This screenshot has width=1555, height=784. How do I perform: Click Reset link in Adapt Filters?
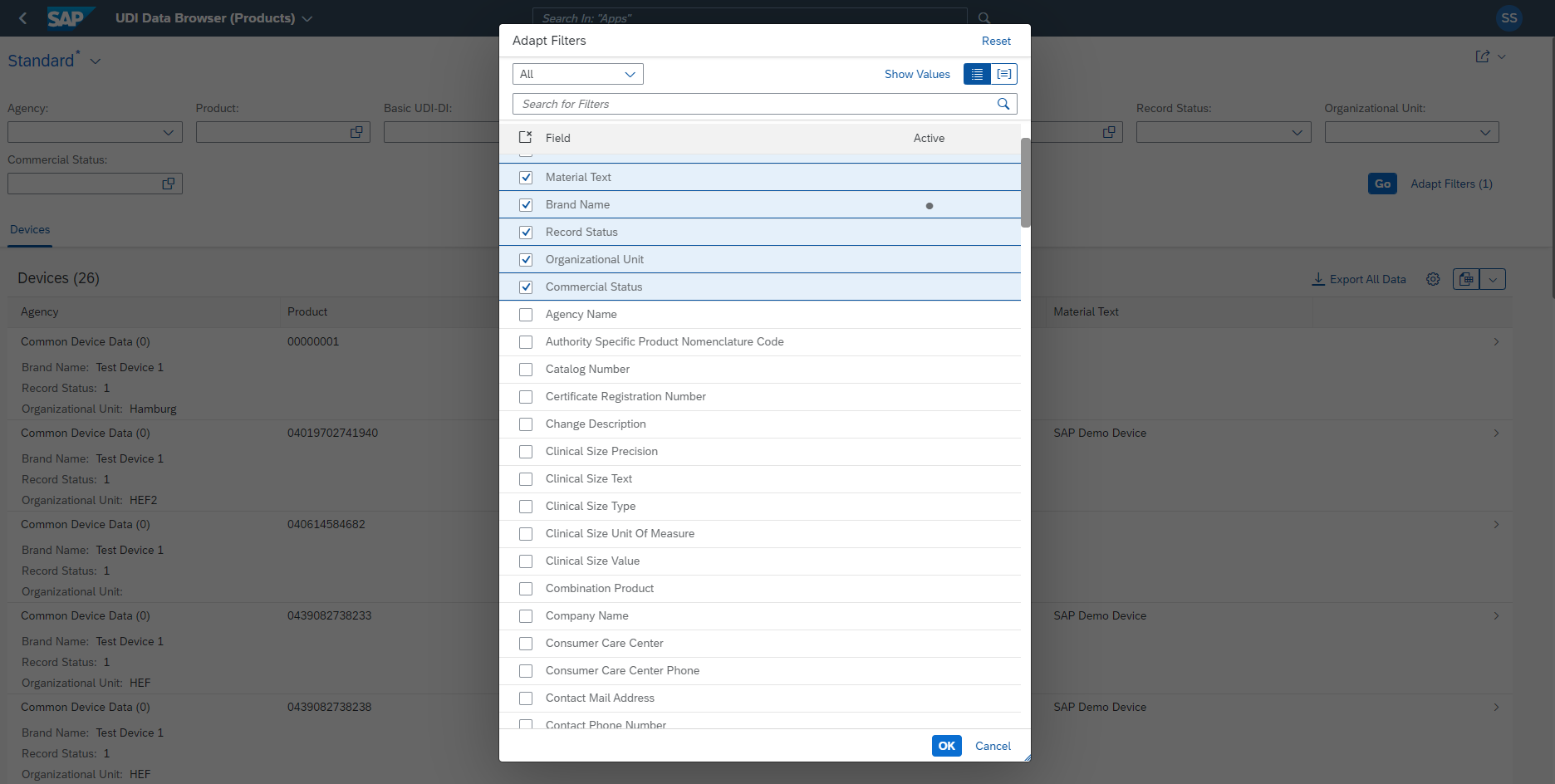pos(996,41)
